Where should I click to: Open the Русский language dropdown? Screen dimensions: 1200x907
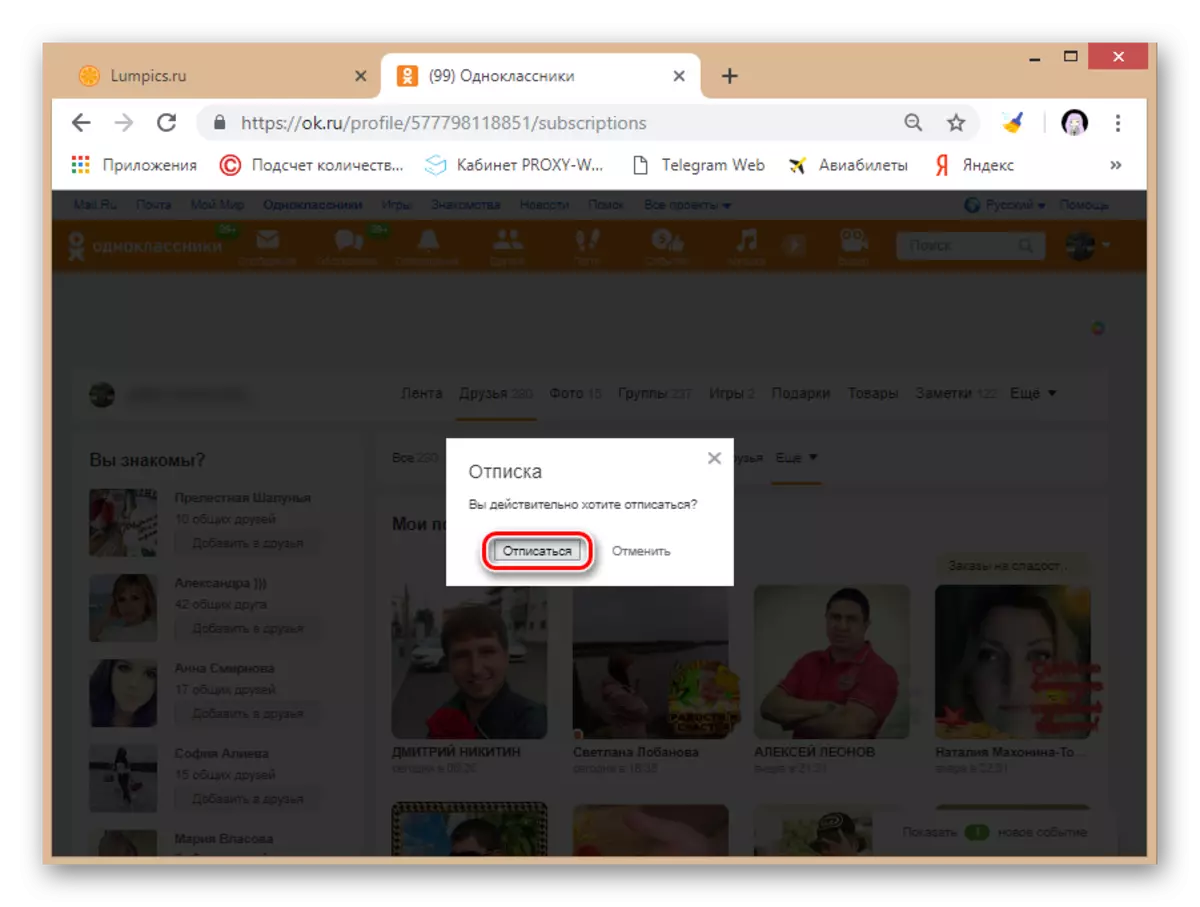[x=1005, y=204]
